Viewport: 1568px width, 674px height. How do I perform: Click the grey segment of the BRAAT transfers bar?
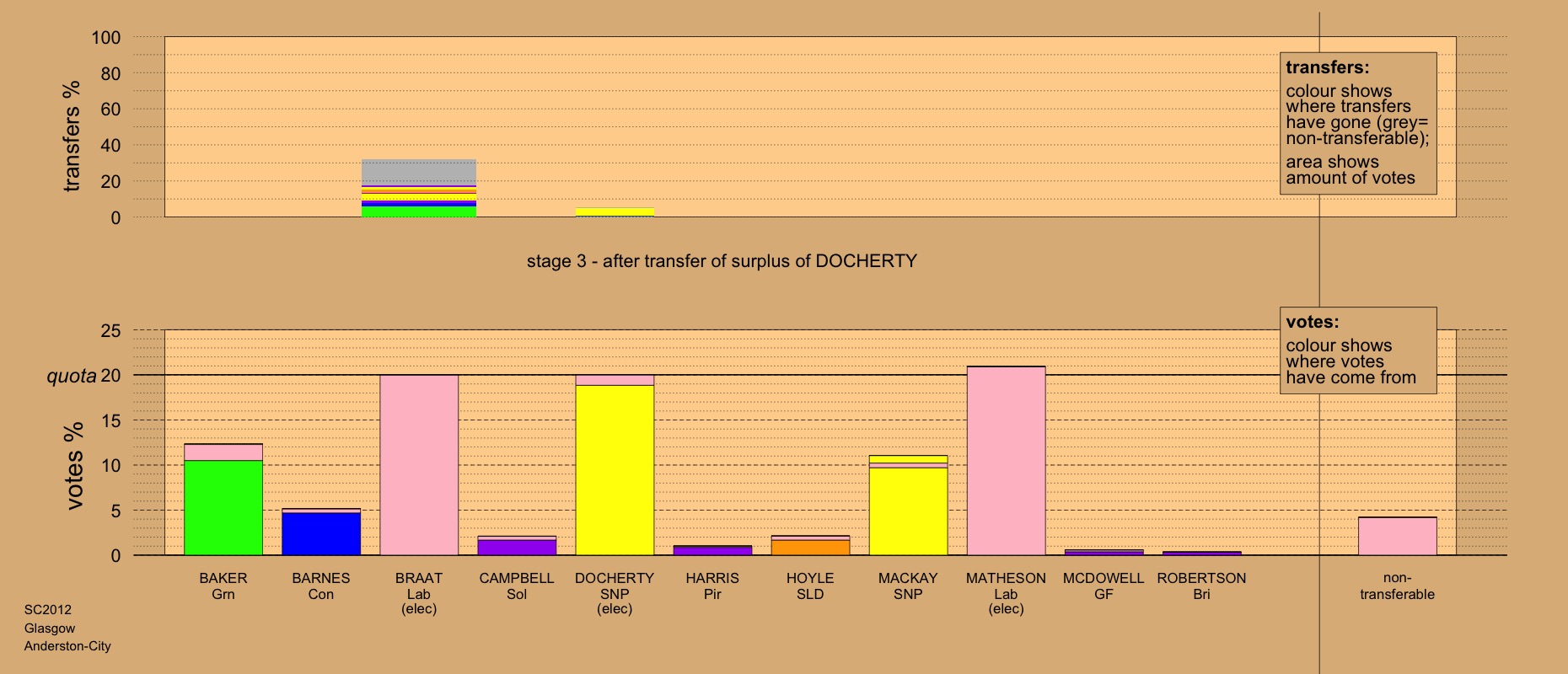tap(419, 172)
